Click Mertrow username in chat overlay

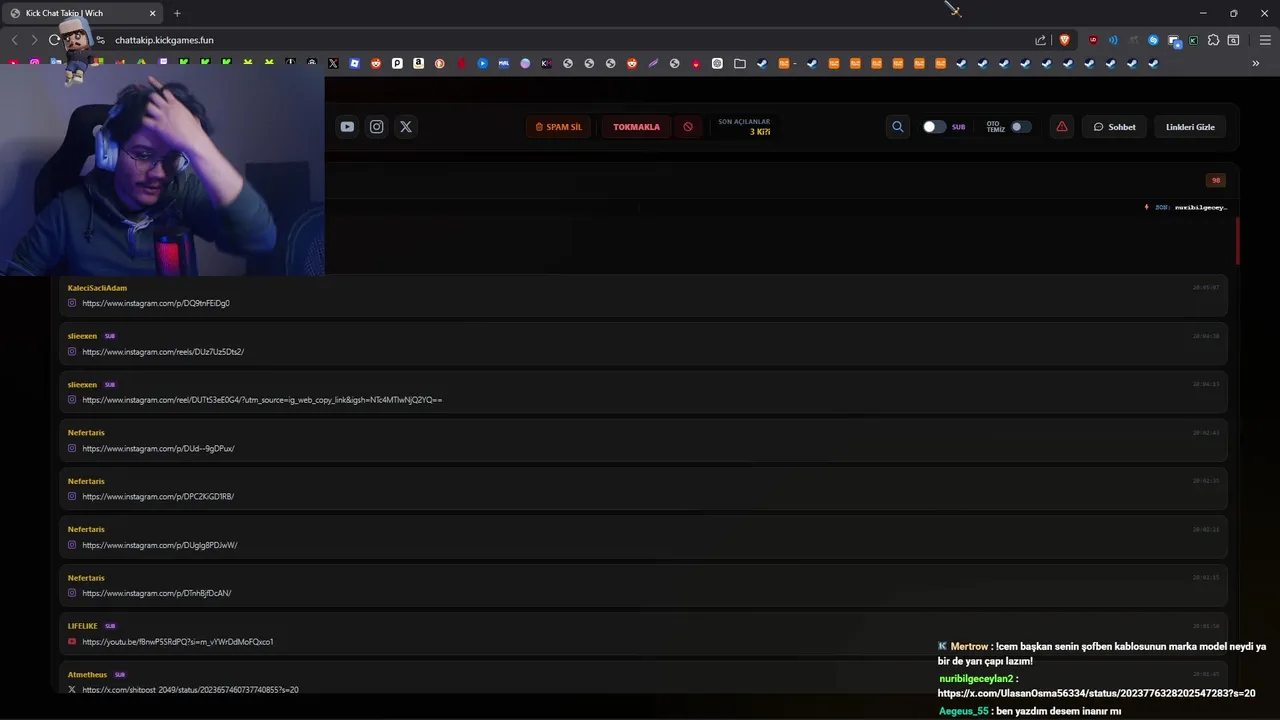pos(969,647)
